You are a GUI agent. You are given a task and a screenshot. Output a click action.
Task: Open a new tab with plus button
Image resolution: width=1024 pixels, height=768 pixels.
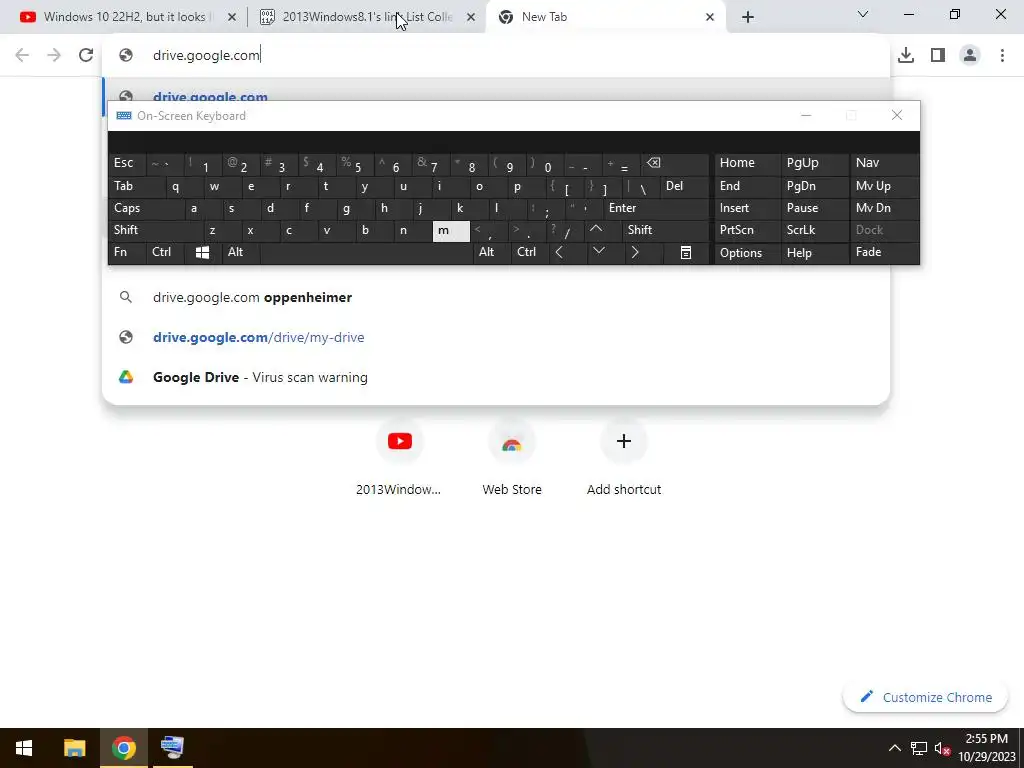[748, 17]
